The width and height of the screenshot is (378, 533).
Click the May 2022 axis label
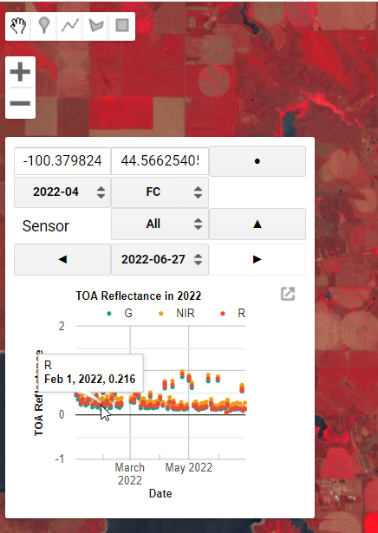click(x=189, y=468)
